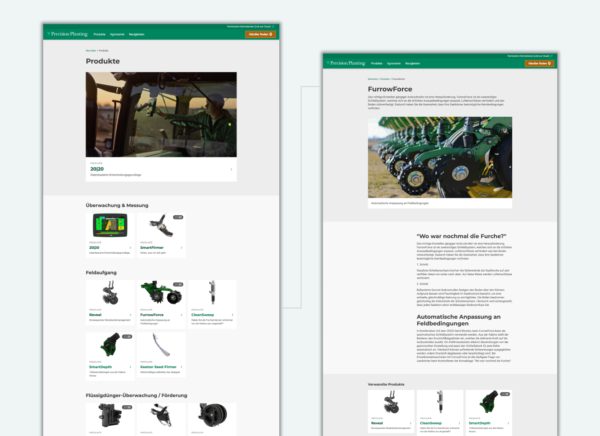Click arrow beside SmartDepth in Feldaufgang section
The width and height of the screenshot is (600, 436).
click(x=130, y=367)
